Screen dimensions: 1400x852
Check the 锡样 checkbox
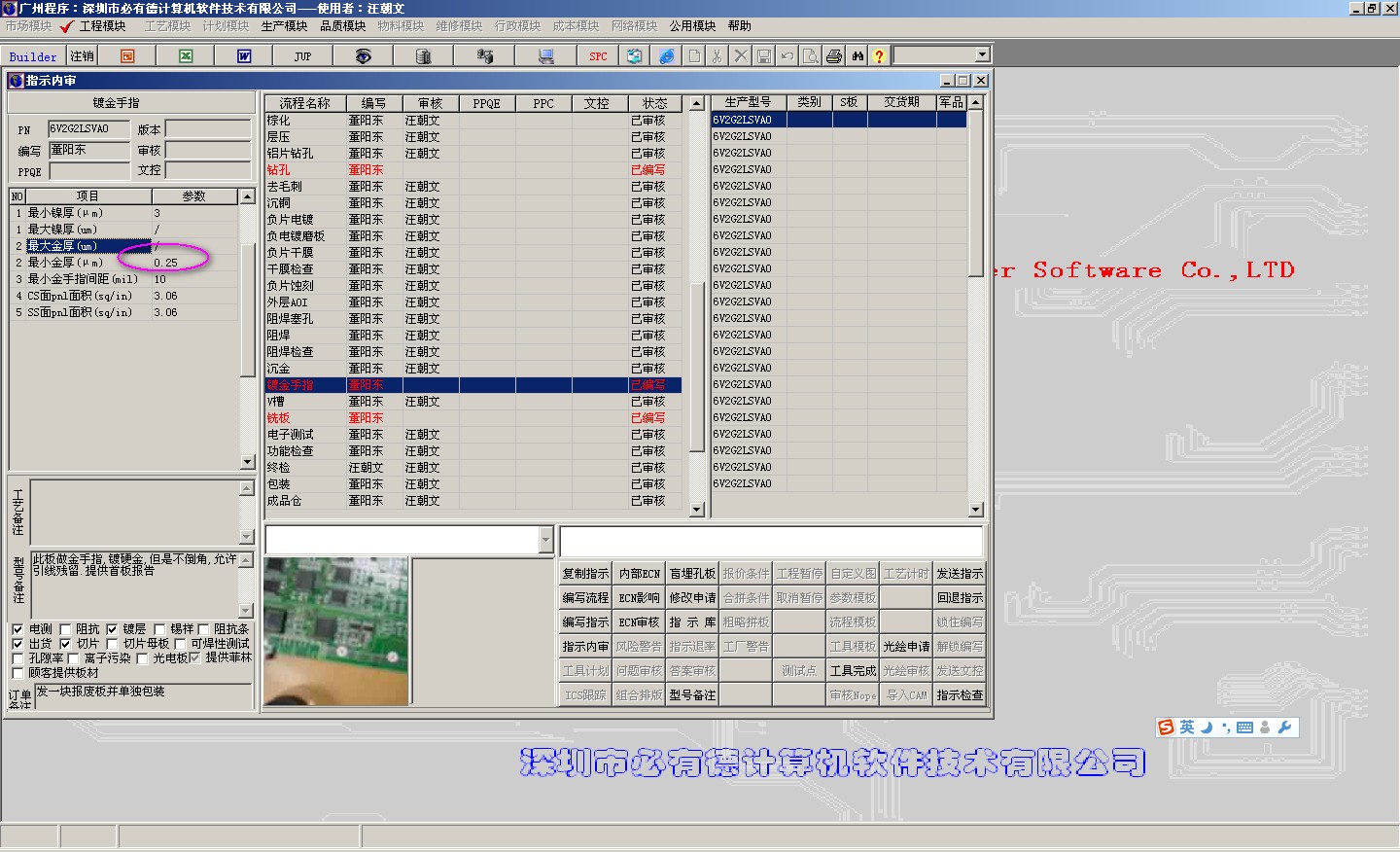point(159,629)
